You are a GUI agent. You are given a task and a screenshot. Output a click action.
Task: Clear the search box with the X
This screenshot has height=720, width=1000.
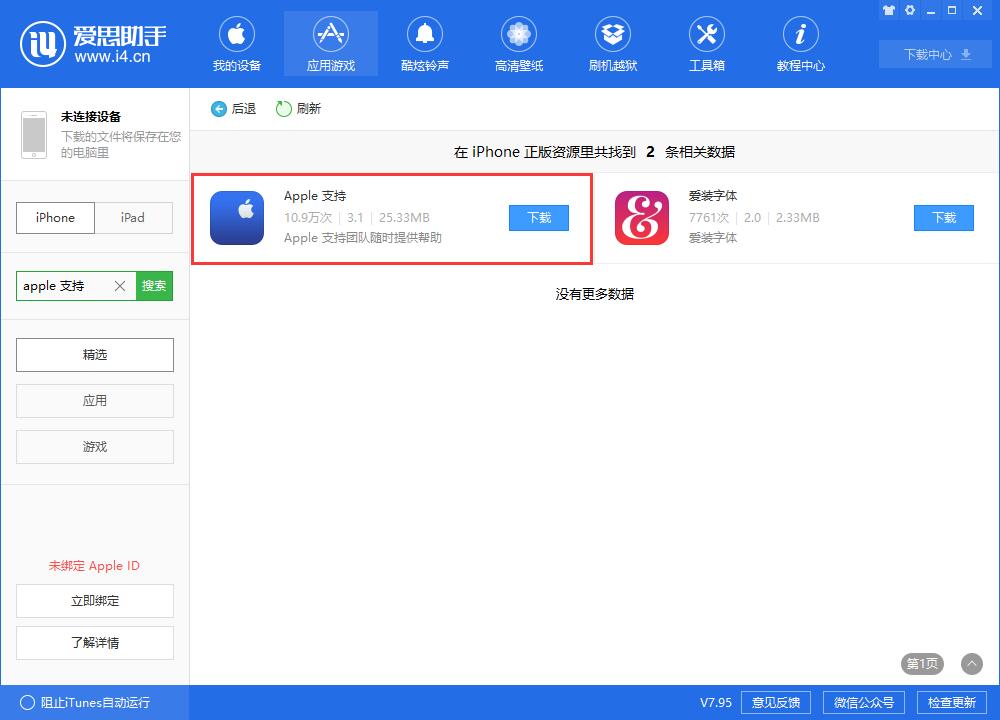(119, 286)
